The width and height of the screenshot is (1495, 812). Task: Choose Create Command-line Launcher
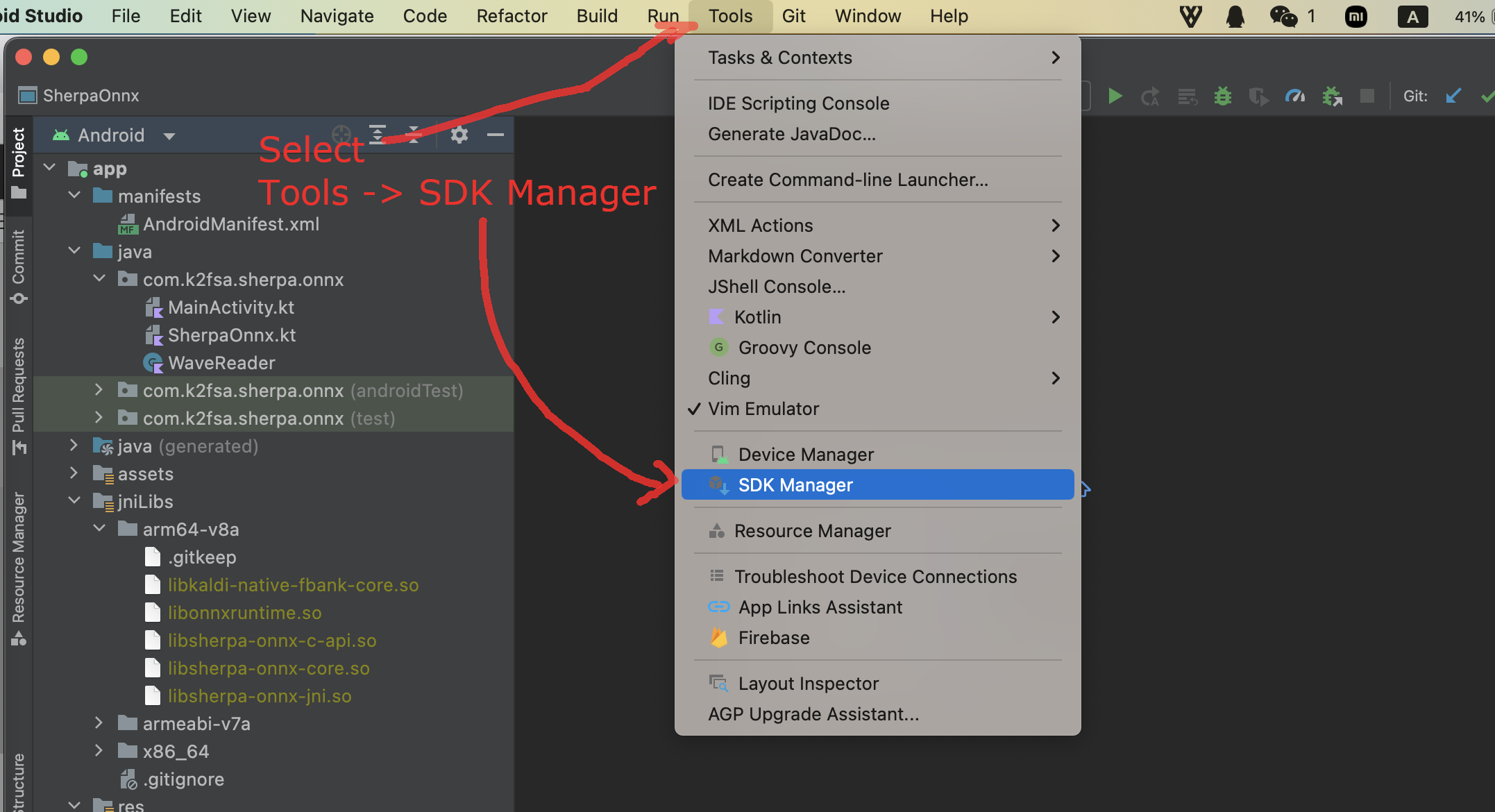(877, 180)
